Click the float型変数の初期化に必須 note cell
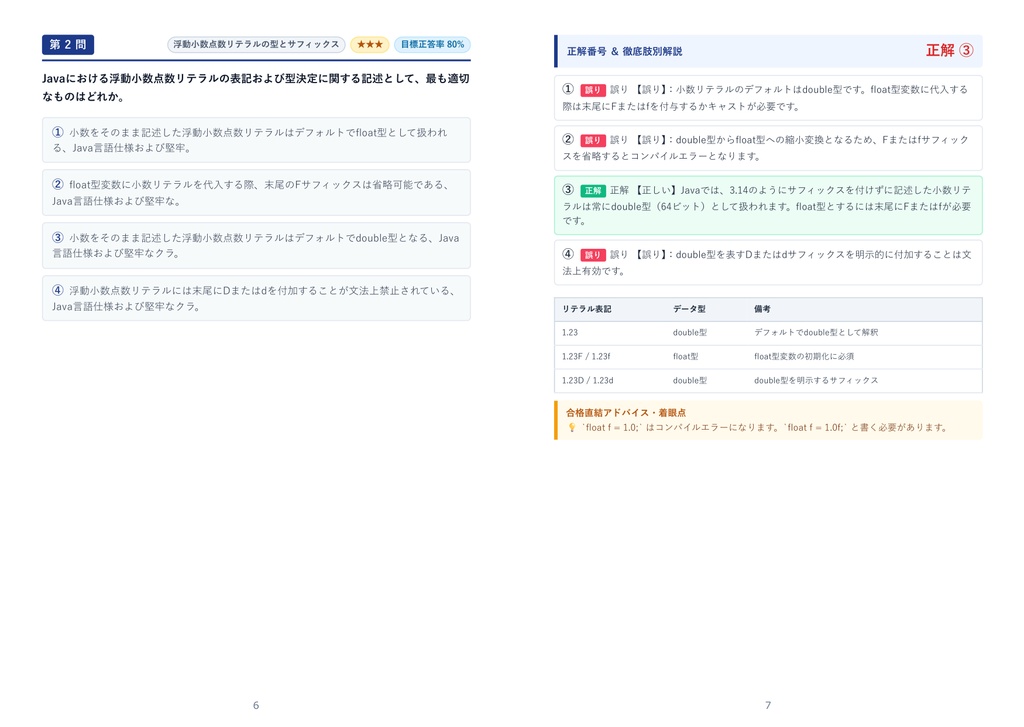The height and width of the screenshot is (727, 1024). [x=804, y=357]
